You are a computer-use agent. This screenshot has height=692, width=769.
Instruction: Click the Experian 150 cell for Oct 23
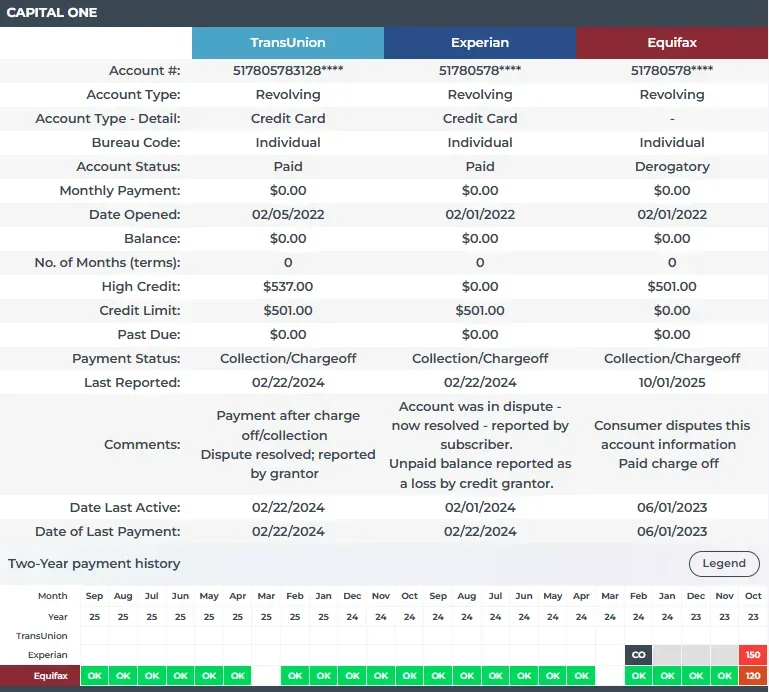tap(753, 655)
